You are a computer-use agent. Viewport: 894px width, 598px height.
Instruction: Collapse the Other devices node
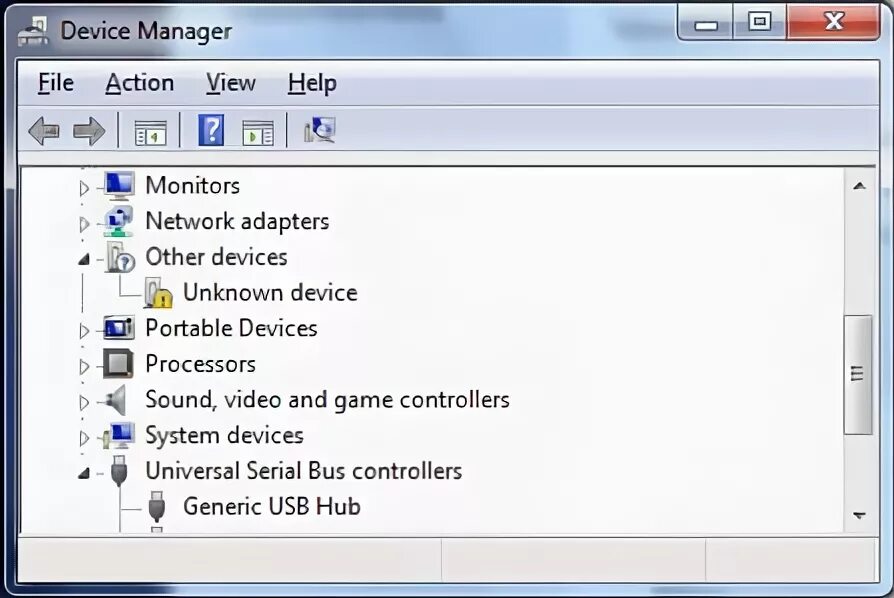[84, 259]
